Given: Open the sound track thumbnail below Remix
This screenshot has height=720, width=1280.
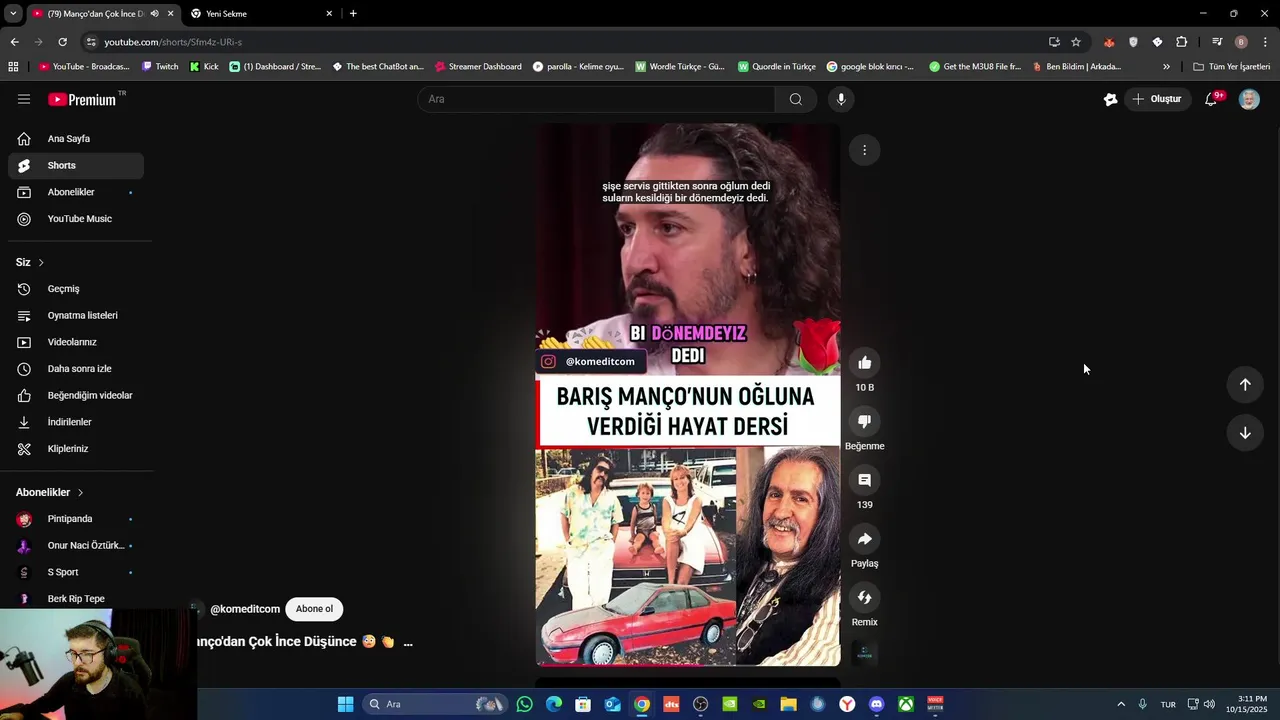Looking at the screenshot, I should click(865, 653).
